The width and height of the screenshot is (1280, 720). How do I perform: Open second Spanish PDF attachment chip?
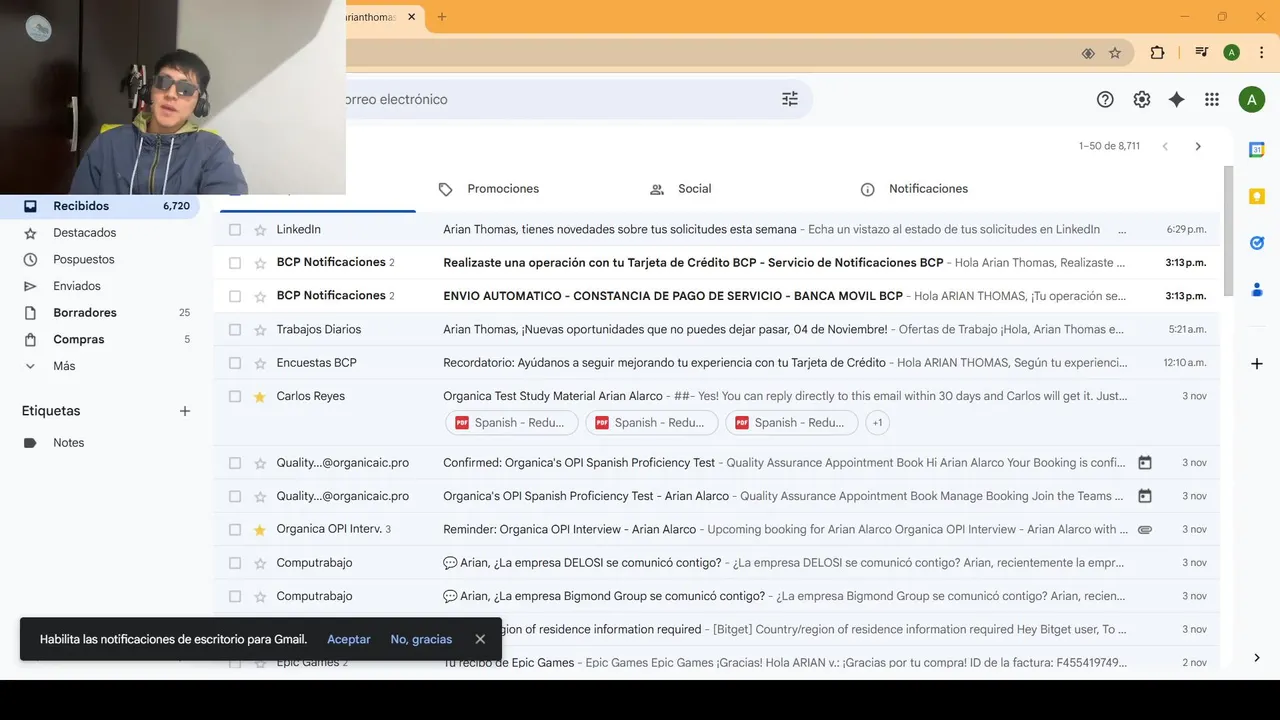click(652, 423)
